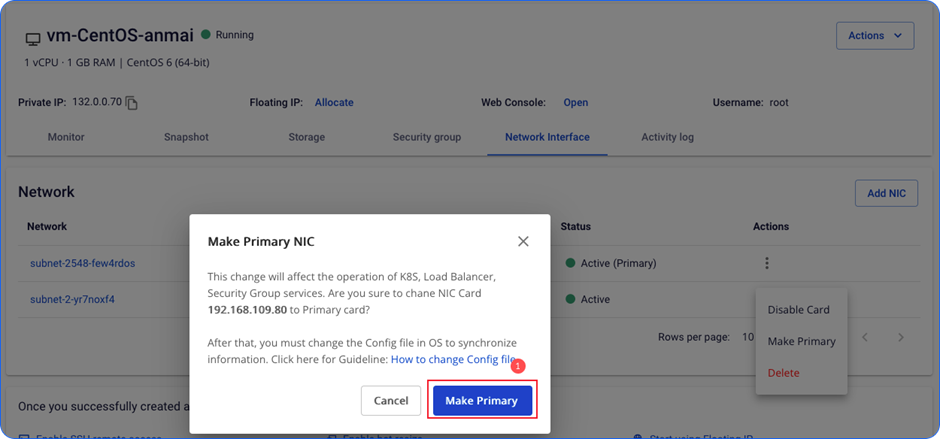Open the Activity log tab
This screenshot has height=439, width=940.
click(667, 137)
